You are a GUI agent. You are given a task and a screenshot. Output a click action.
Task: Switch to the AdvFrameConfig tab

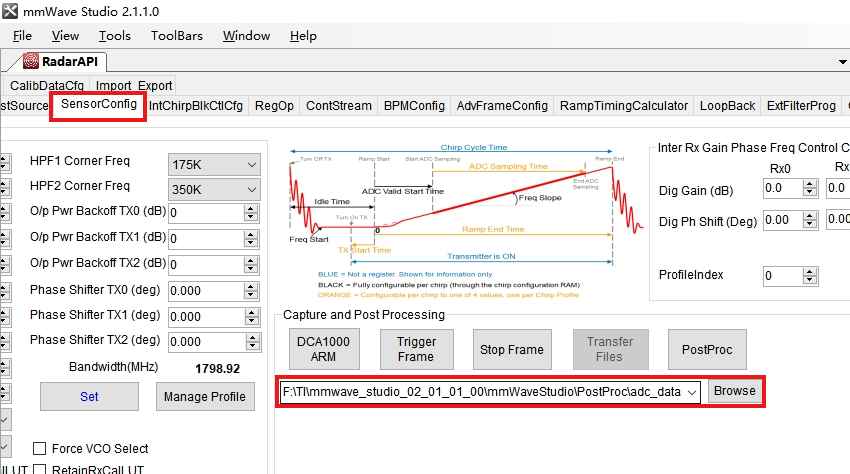coord(502,106)
